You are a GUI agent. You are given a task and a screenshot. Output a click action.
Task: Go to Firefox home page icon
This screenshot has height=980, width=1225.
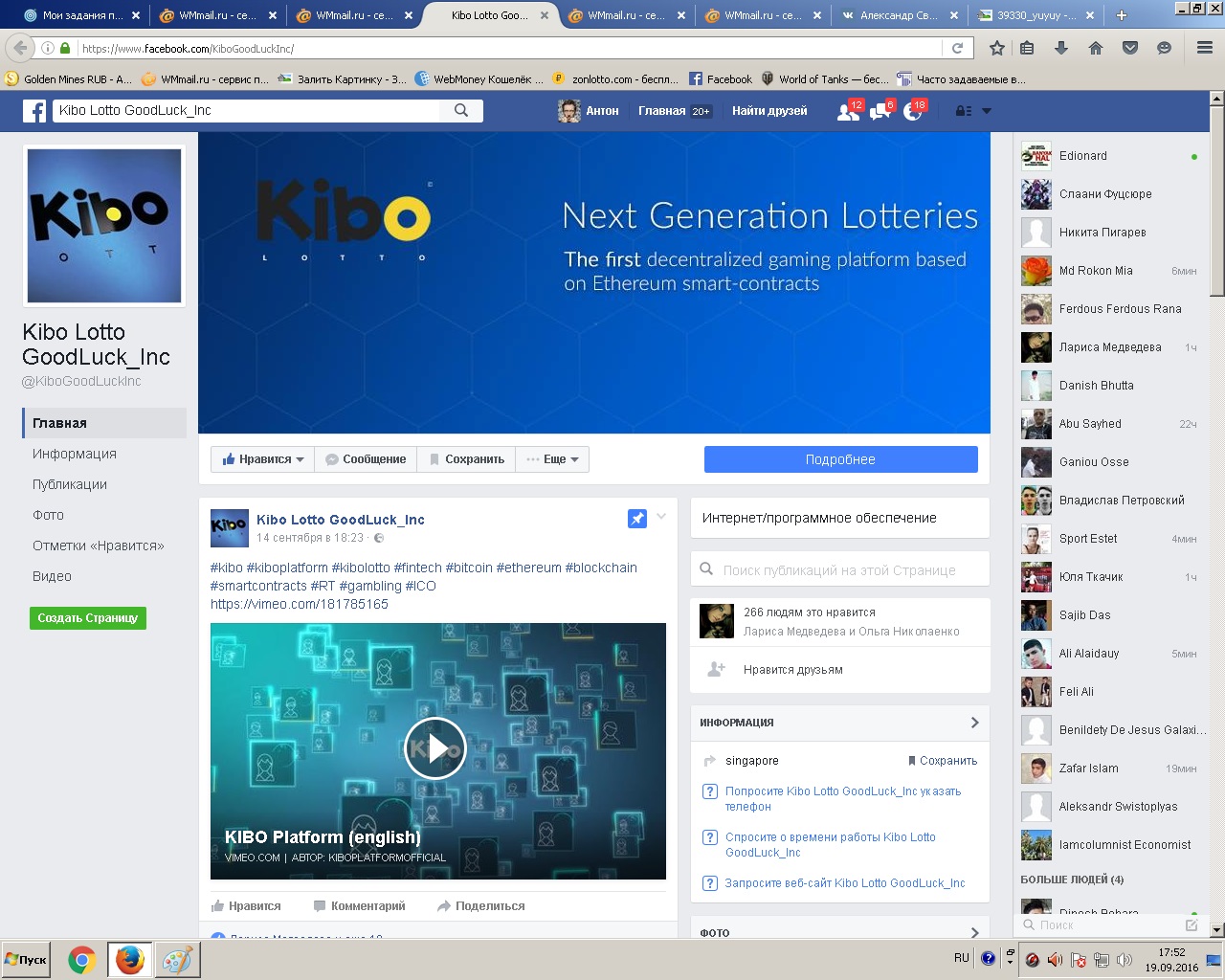click(x=1096, y=48)
